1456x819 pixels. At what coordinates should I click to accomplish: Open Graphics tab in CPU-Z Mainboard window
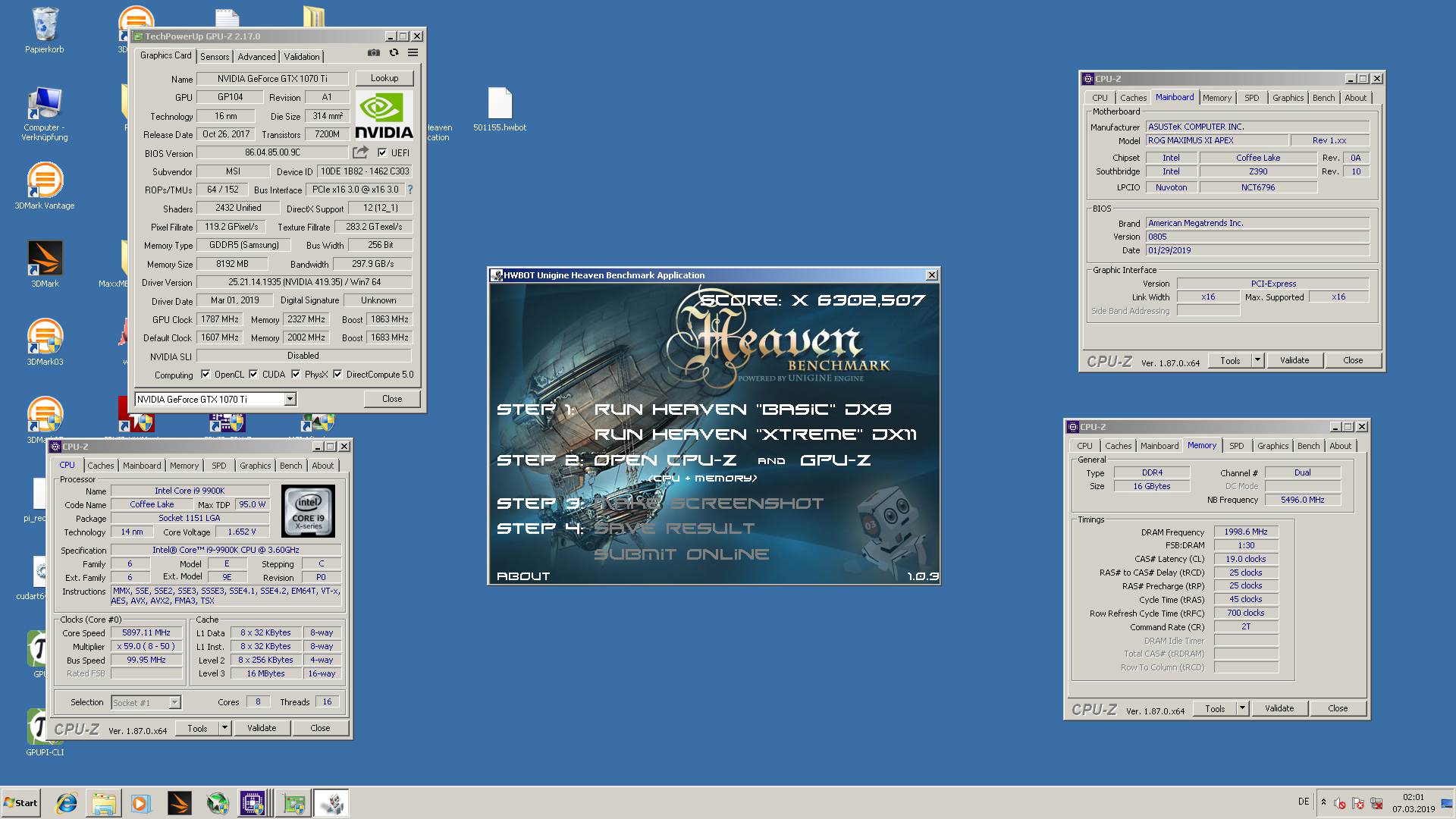click(x=1288, y=98)
